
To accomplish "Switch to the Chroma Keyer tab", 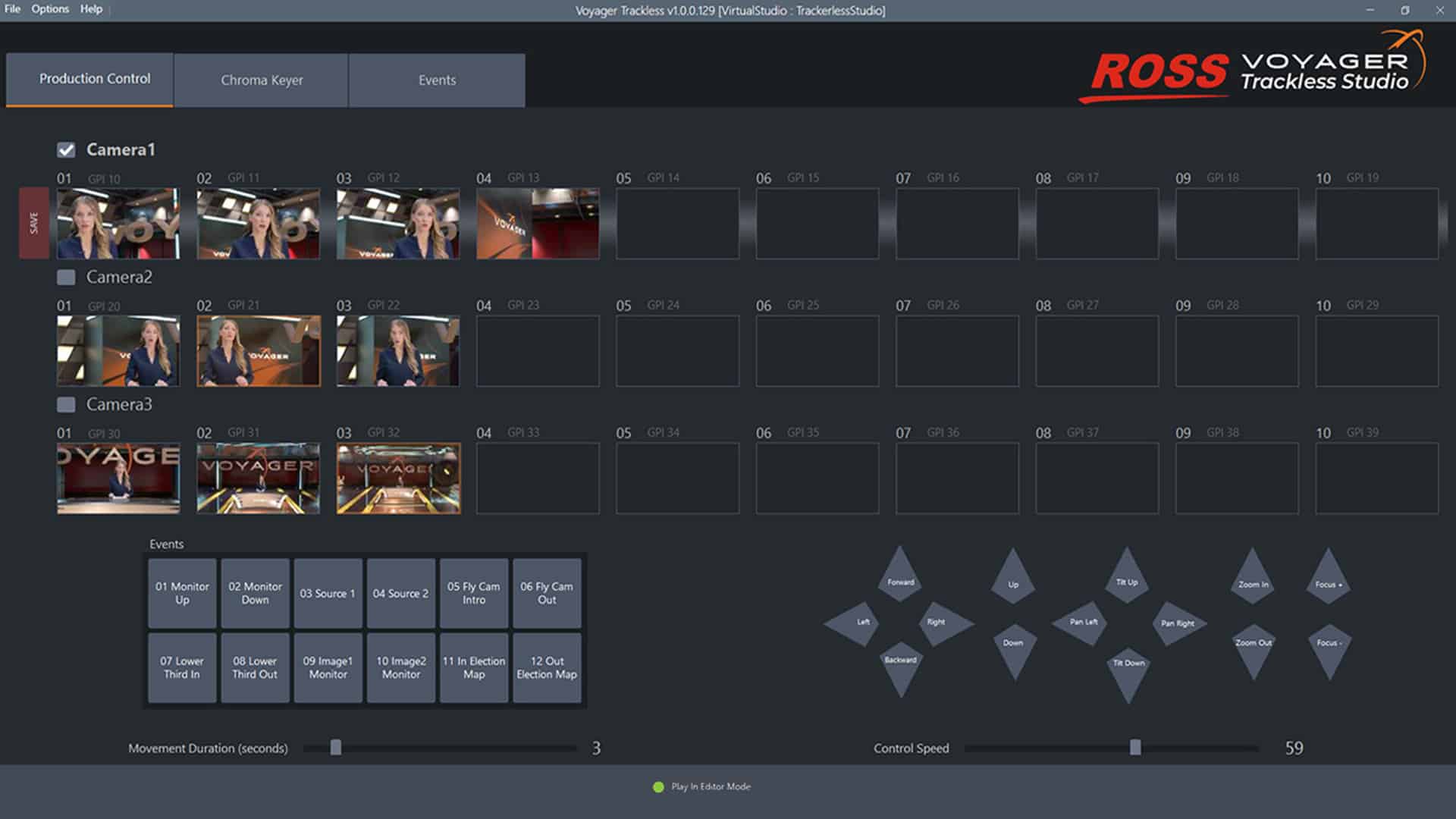I will click(262, 80).
